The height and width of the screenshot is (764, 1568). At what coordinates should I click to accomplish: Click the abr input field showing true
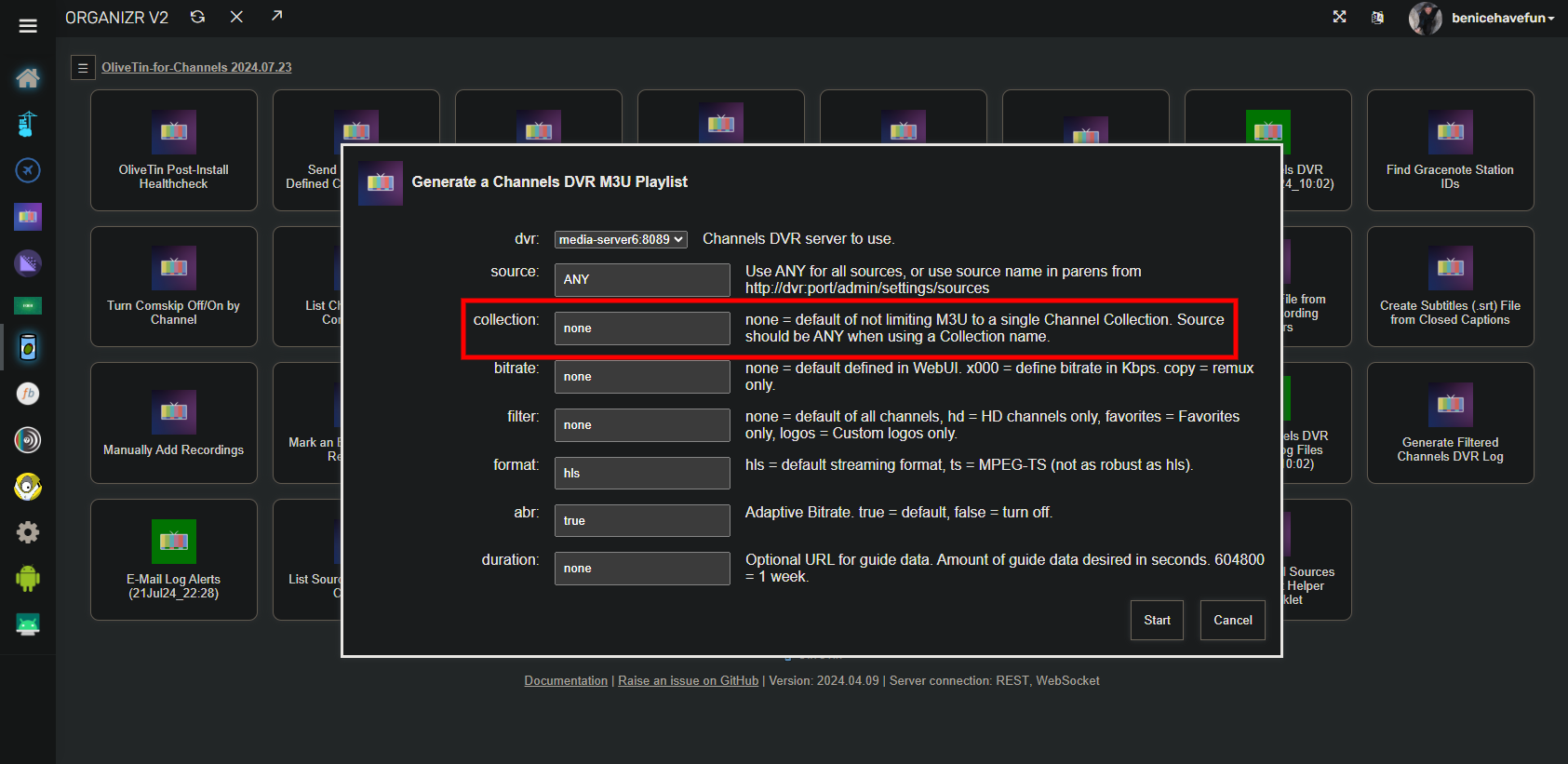[x=642, y=521]
